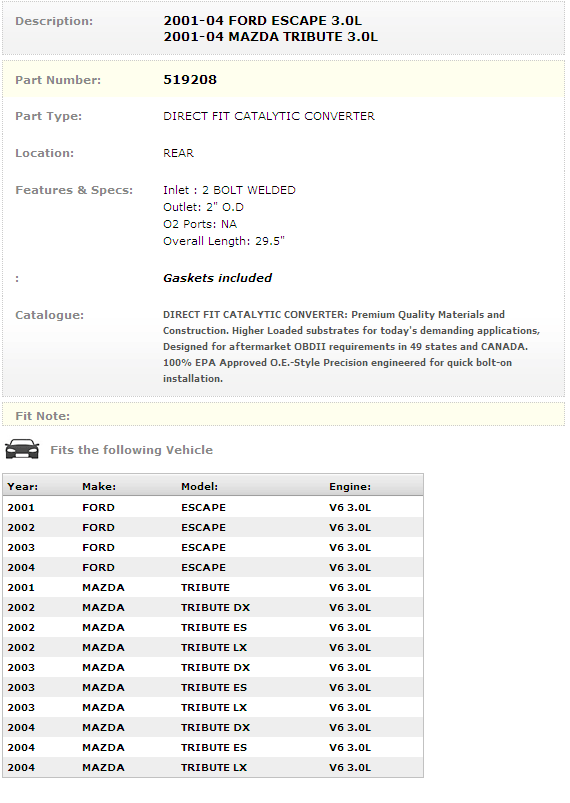Click the Fit Note section bar

(283, 414)
